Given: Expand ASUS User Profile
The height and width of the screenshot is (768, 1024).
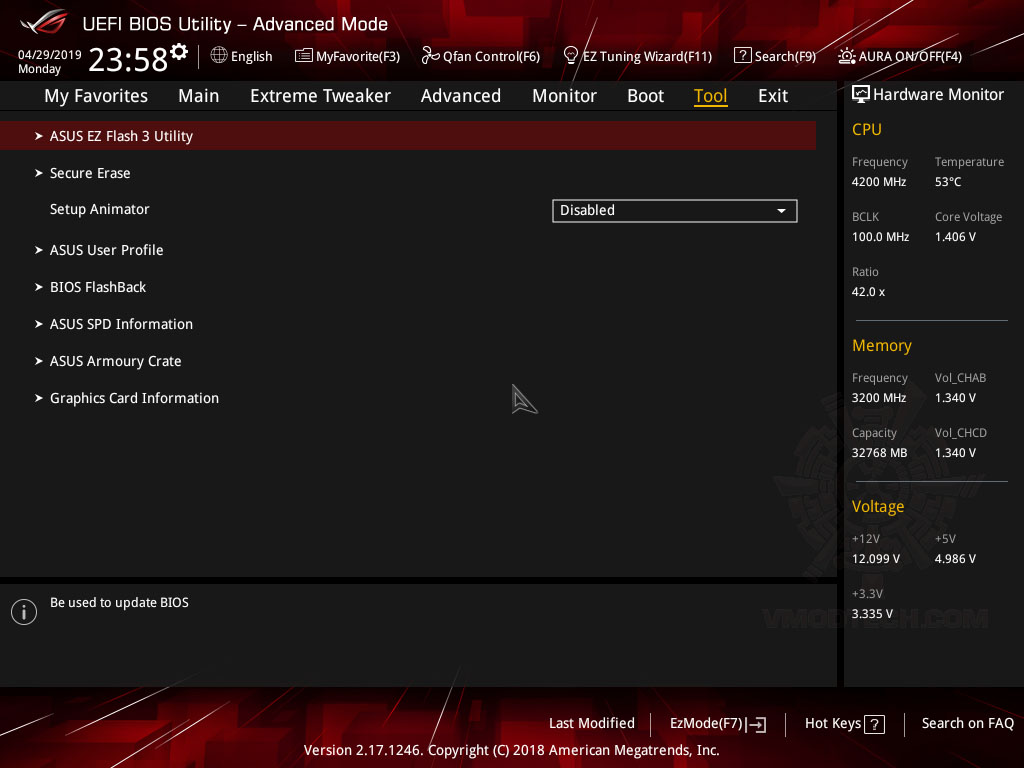Looking at the screenshot, I should pyautogui.click(x=106, y=250).
